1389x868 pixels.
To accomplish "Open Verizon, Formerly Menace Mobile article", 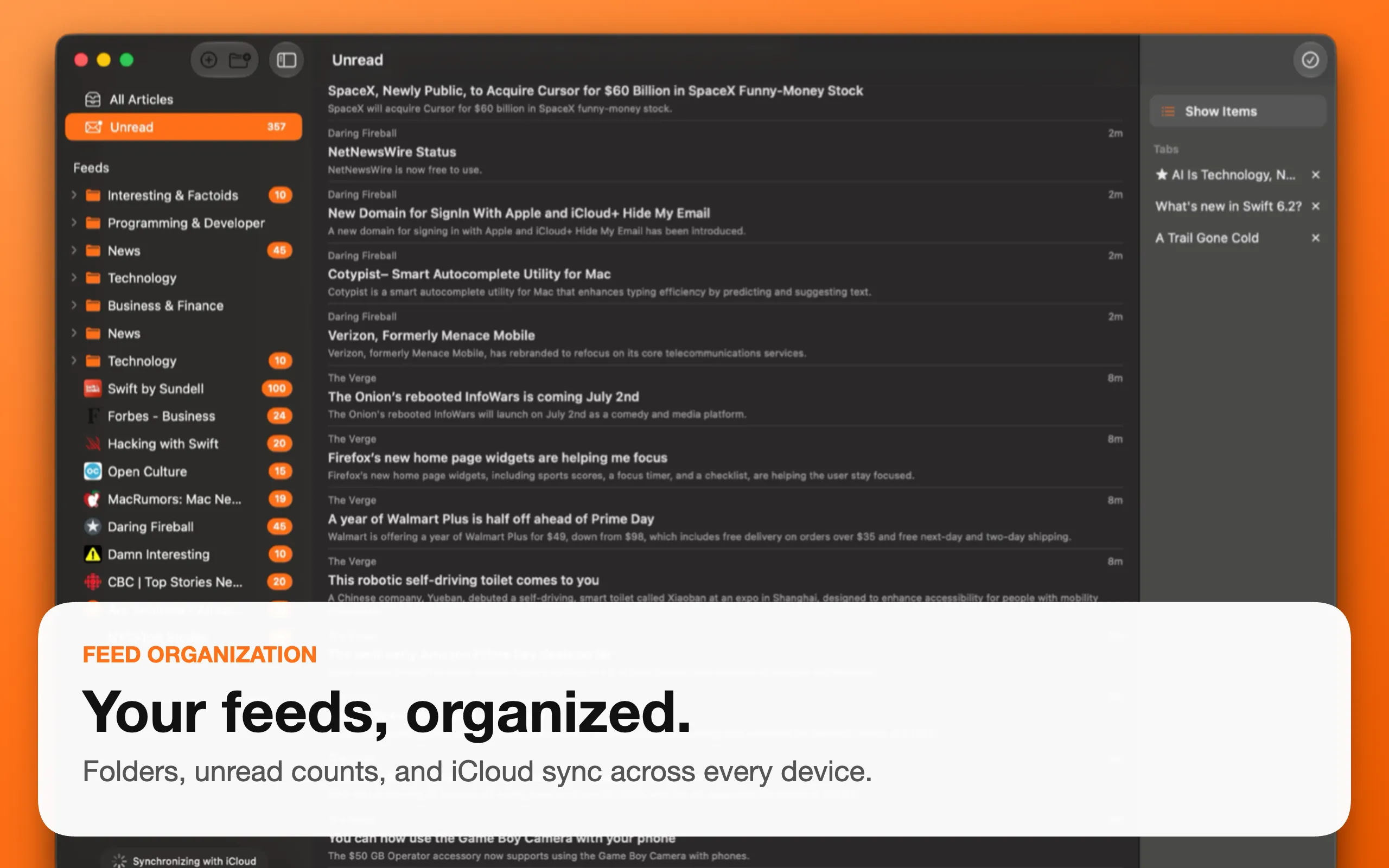I will pos(725,335).
